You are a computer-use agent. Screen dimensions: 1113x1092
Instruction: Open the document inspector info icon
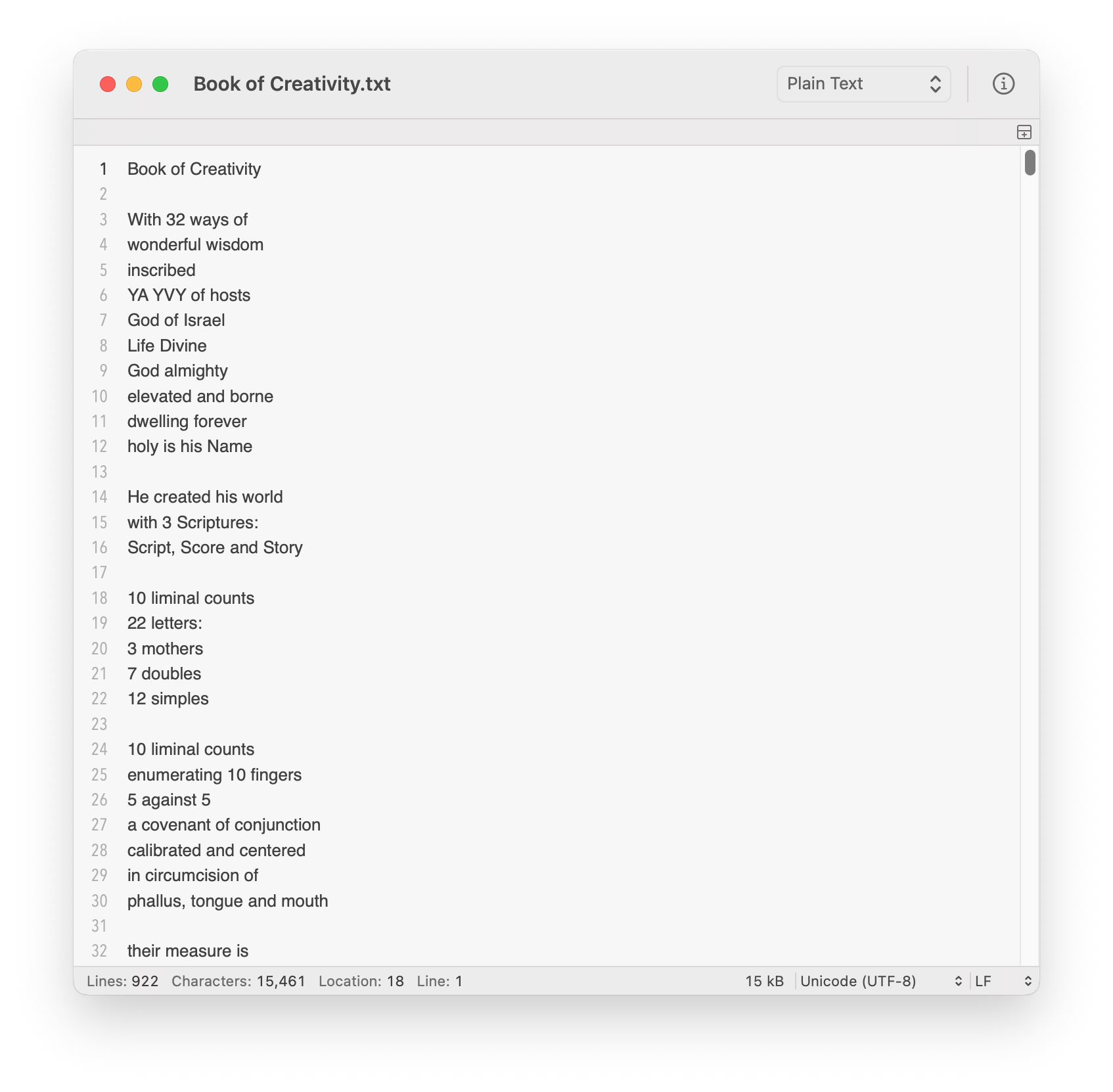coord(1003,84)
